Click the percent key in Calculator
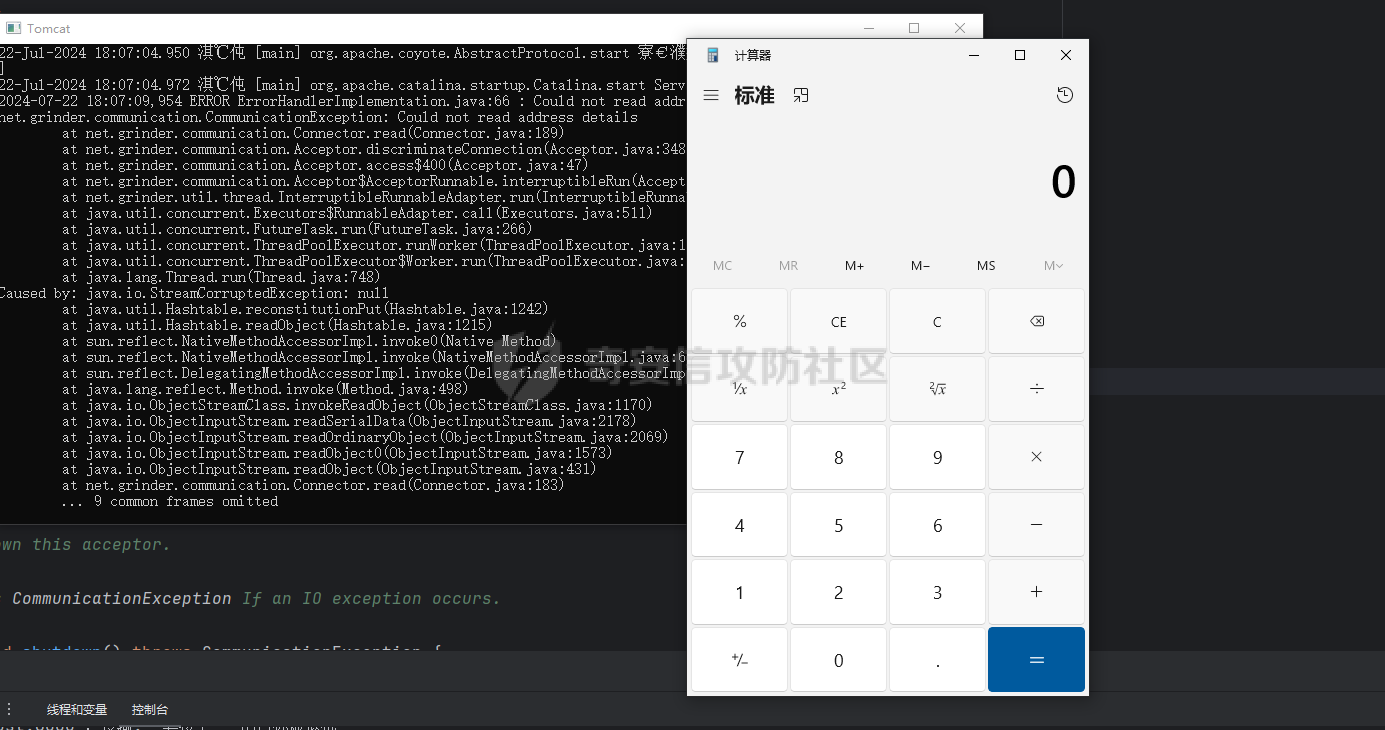 pyautogui.click(x=740, y=321)
